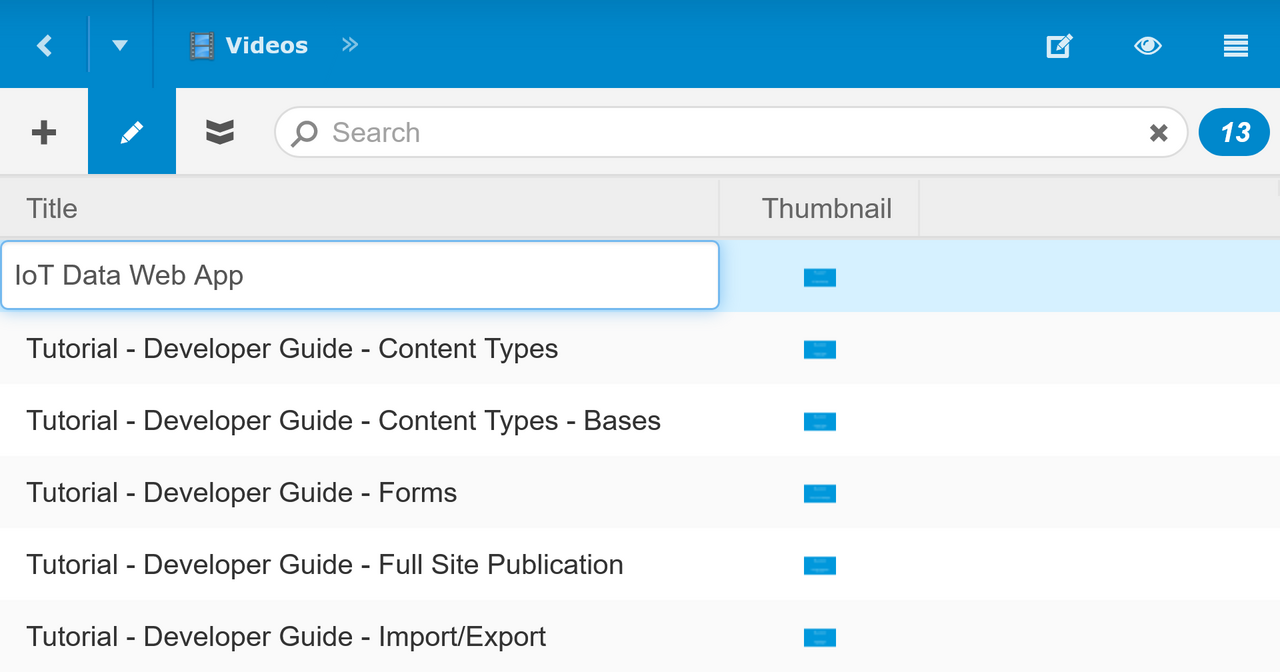Open Tutorial - Developer Guide - Content Types row
This screenshot has height=672, width=1280.
click(292, 349)
